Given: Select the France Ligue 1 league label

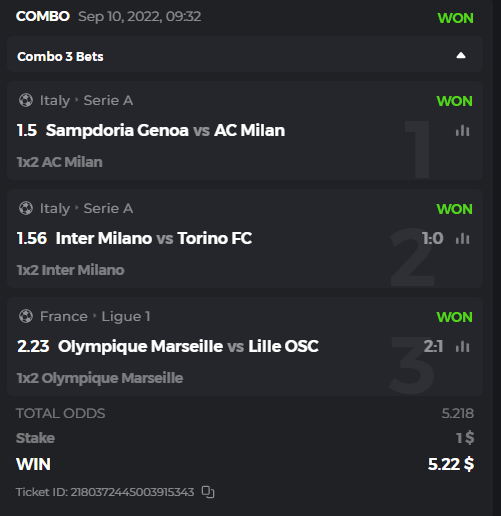Looking at the screenshot, I should tap(95, 316).
